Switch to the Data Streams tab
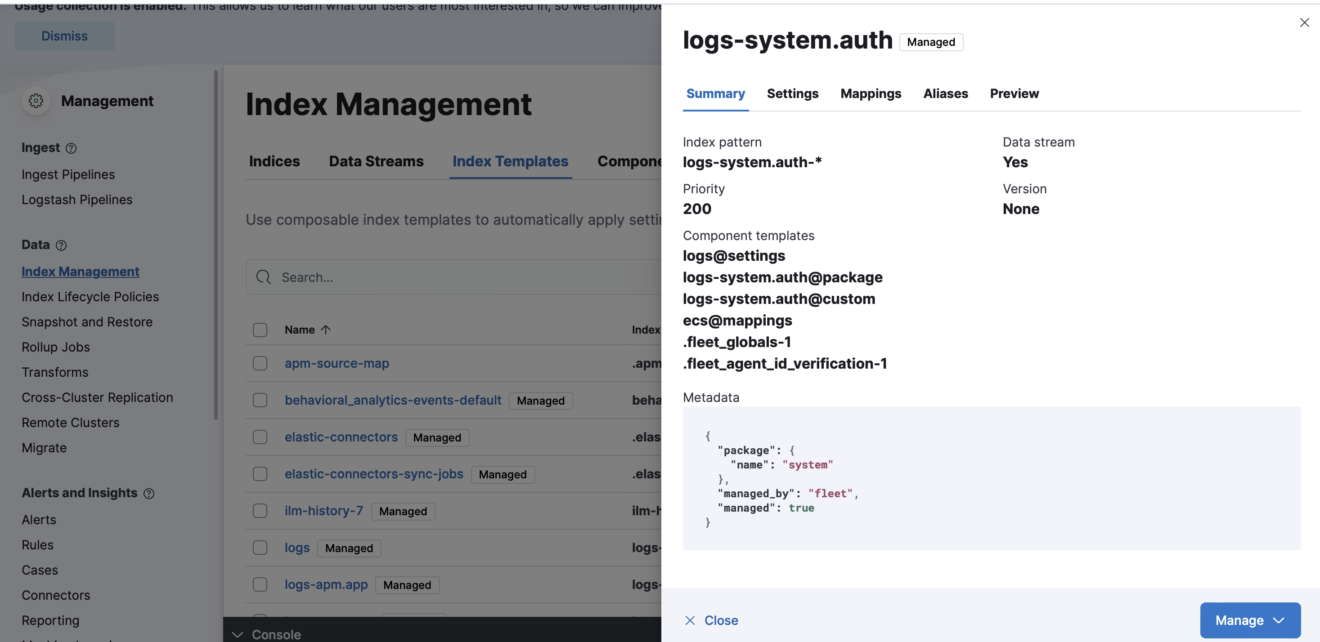 click(x=376, y=161)
